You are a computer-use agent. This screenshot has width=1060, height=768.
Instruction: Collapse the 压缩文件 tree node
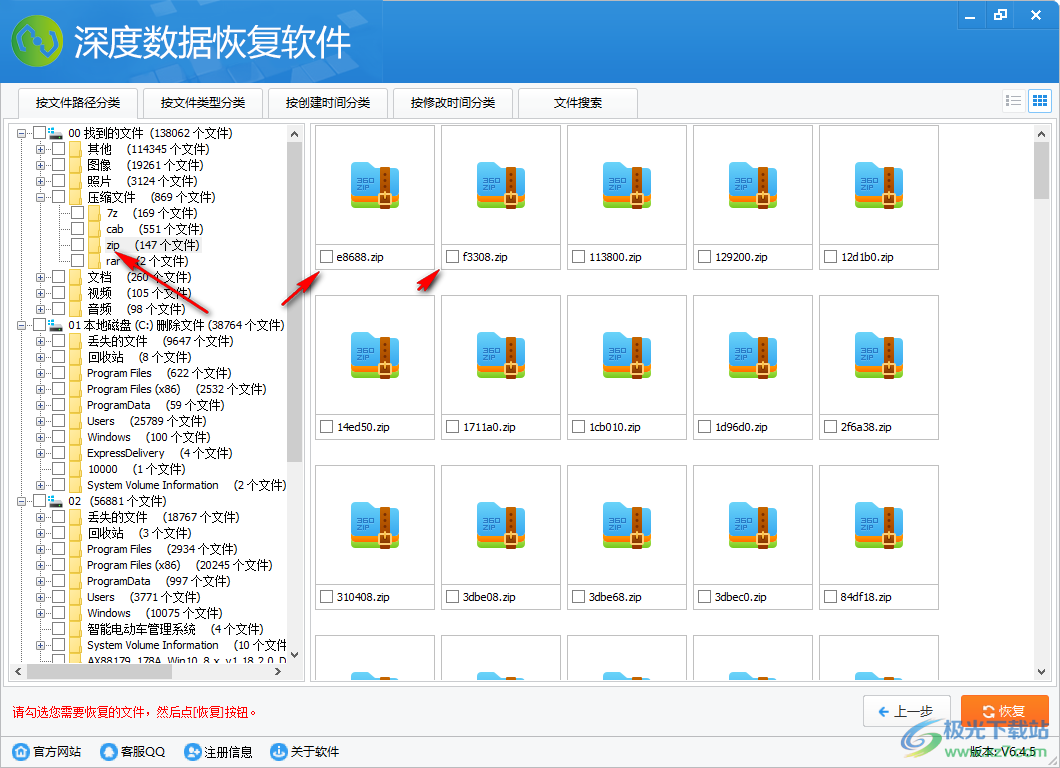click(41, 197)
